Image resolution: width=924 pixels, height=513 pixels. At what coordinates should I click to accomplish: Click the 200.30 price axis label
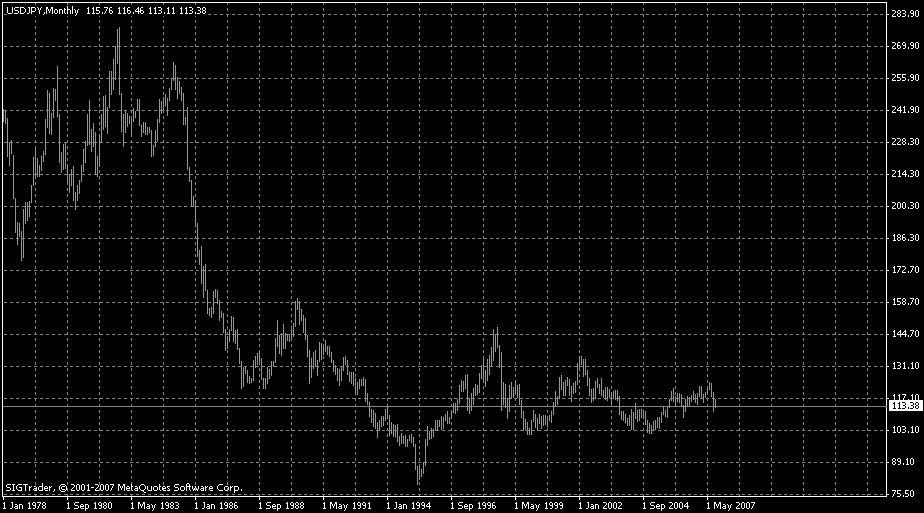905,206
